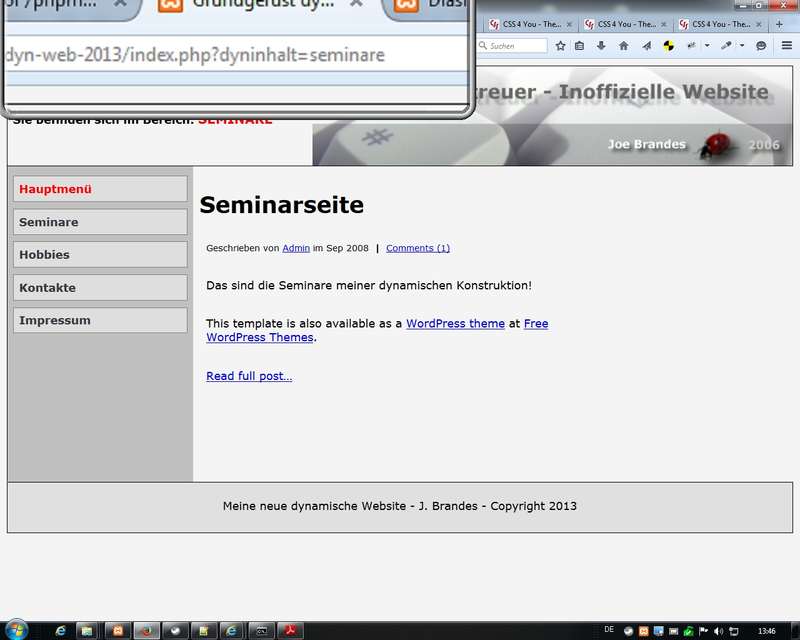
Task: Follow the Admin author link
Action: tap(296, 248)
